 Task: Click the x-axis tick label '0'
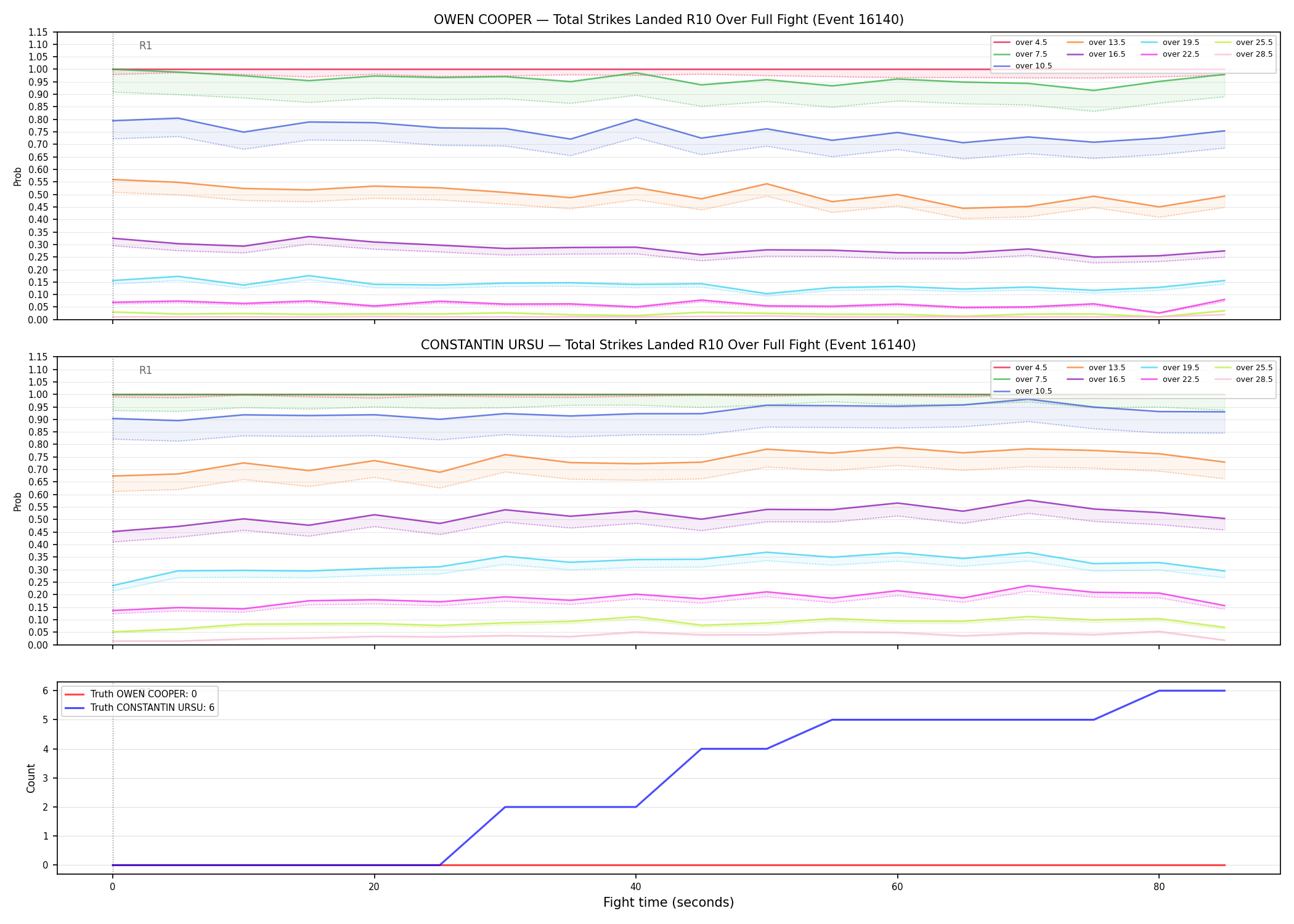112,887
